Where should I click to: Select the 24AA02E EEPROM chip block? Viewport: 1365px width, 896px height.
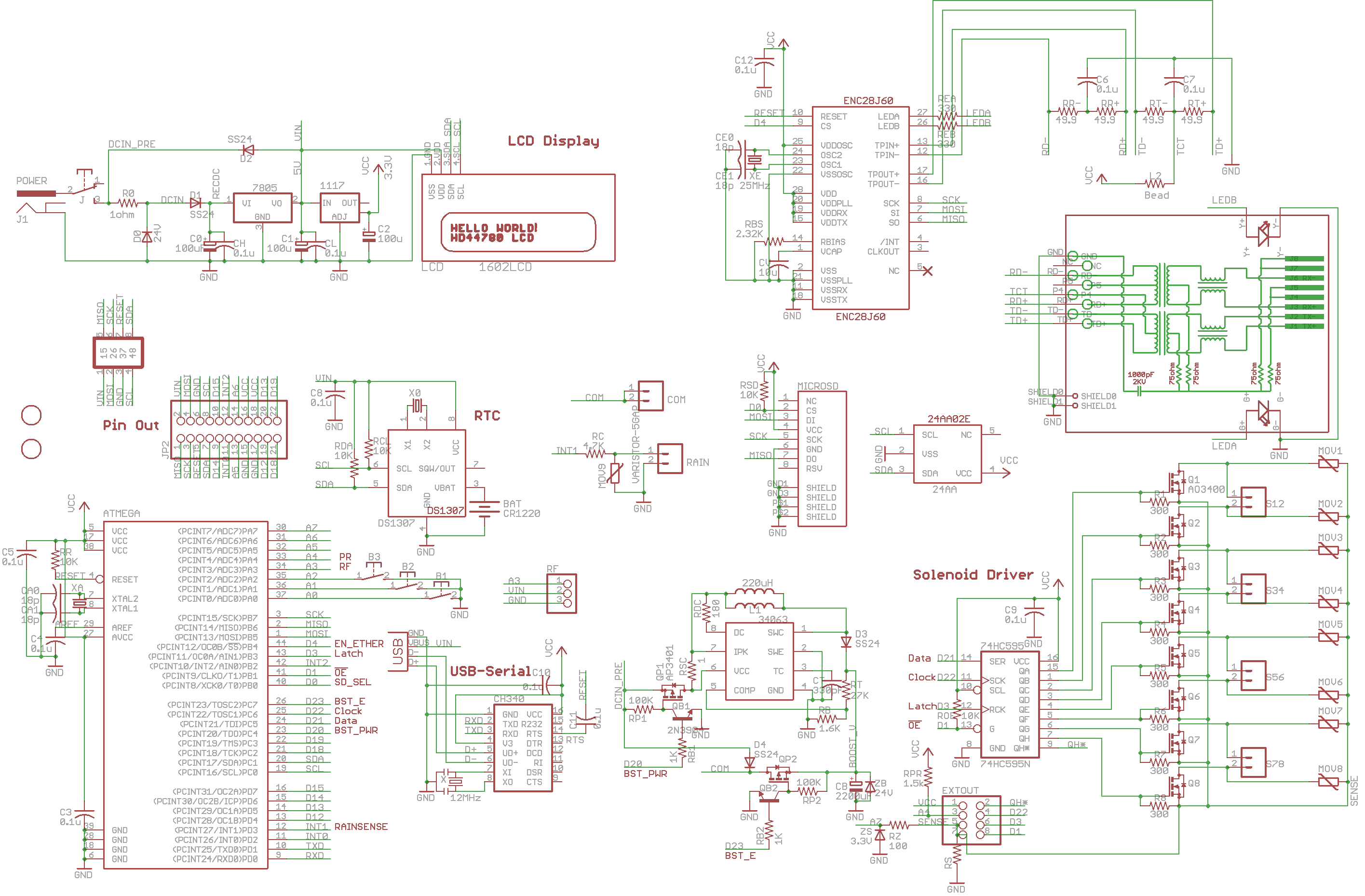[x=947, y=454]
